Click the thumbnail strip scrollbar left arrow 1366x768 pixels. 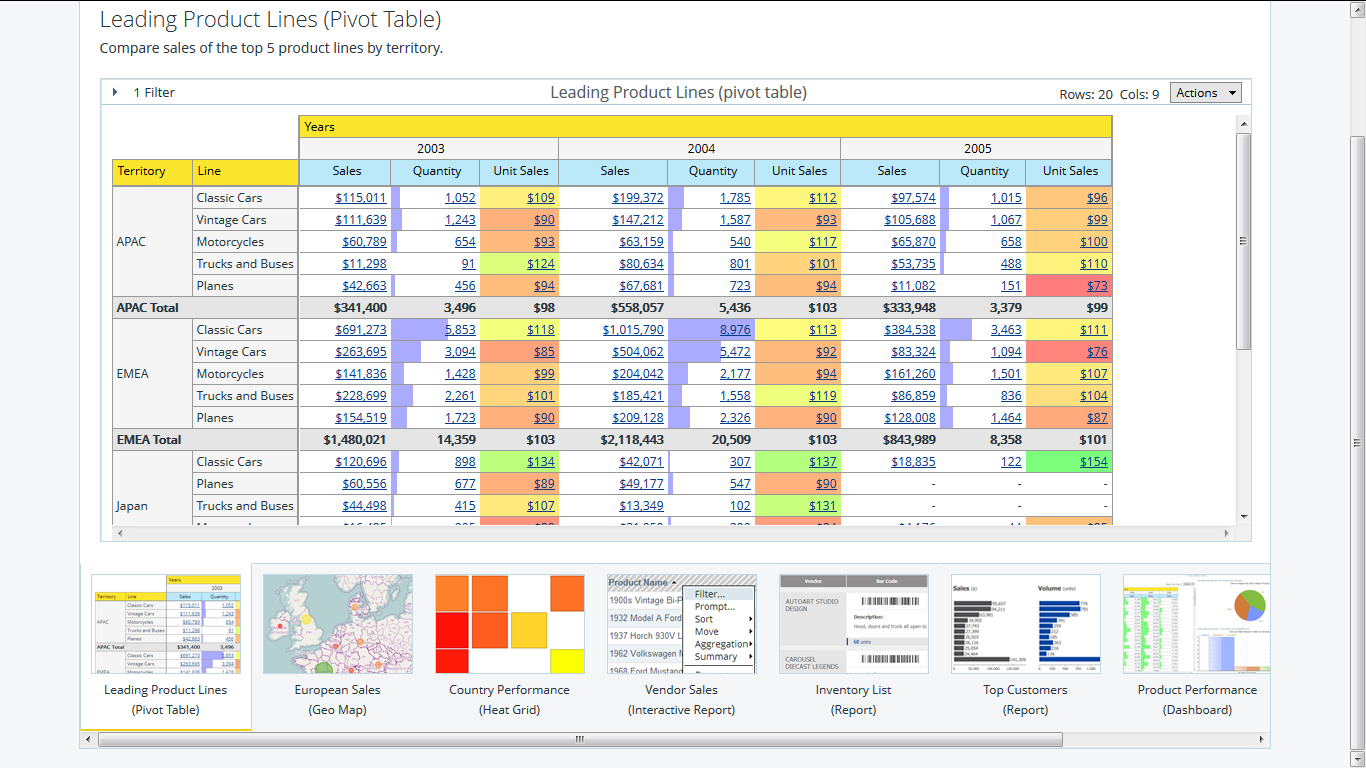coord(89,740)
